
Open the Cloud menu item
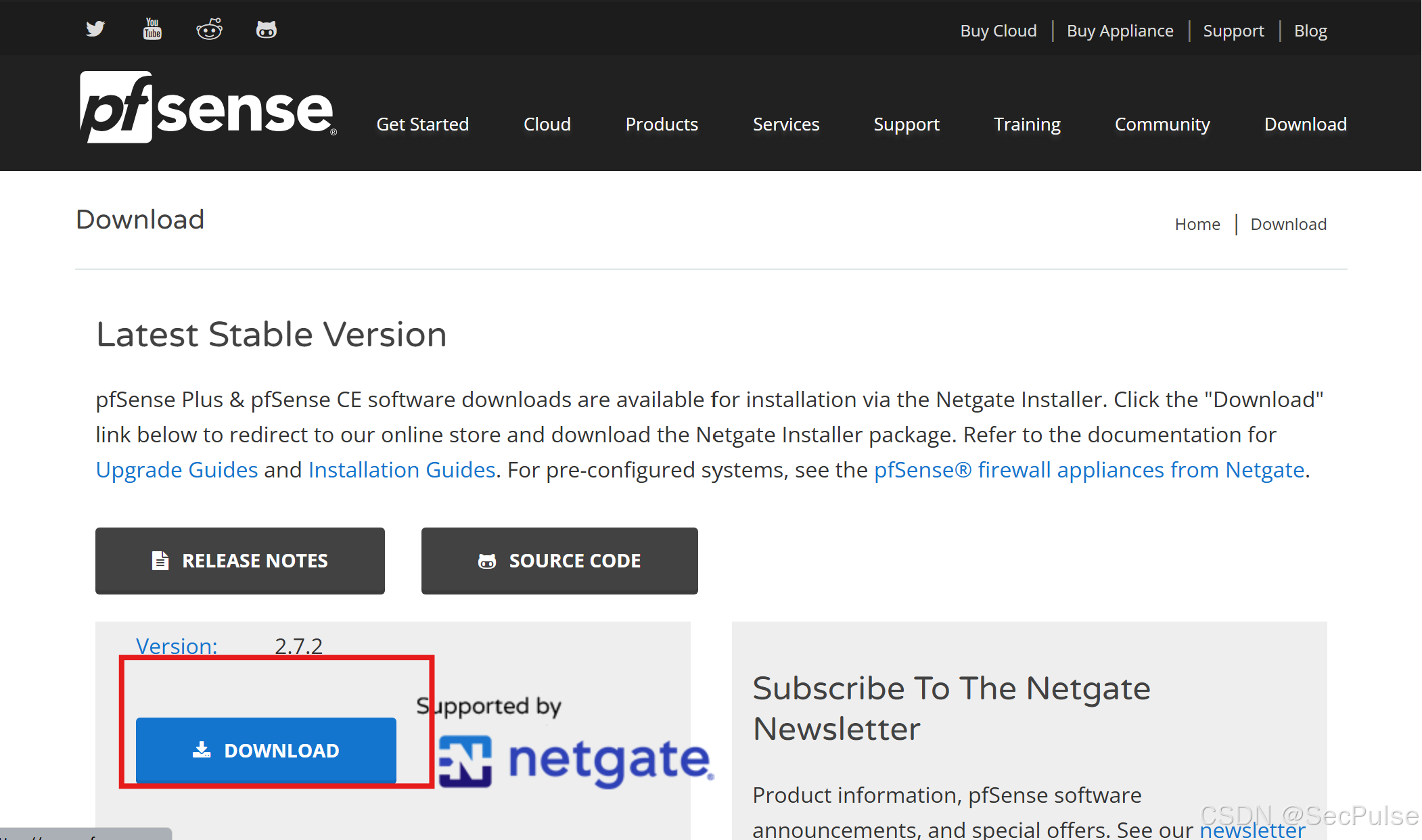547,124
